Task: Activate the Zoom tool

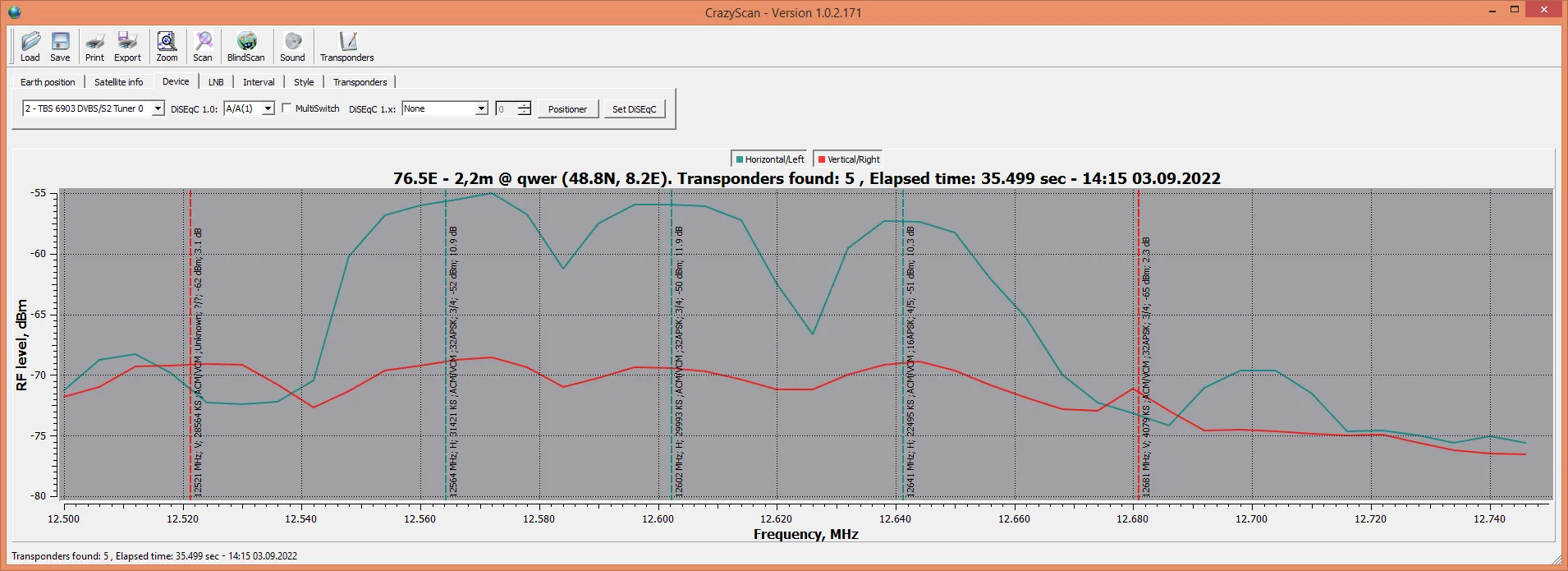Action: (x=167, y=46)
